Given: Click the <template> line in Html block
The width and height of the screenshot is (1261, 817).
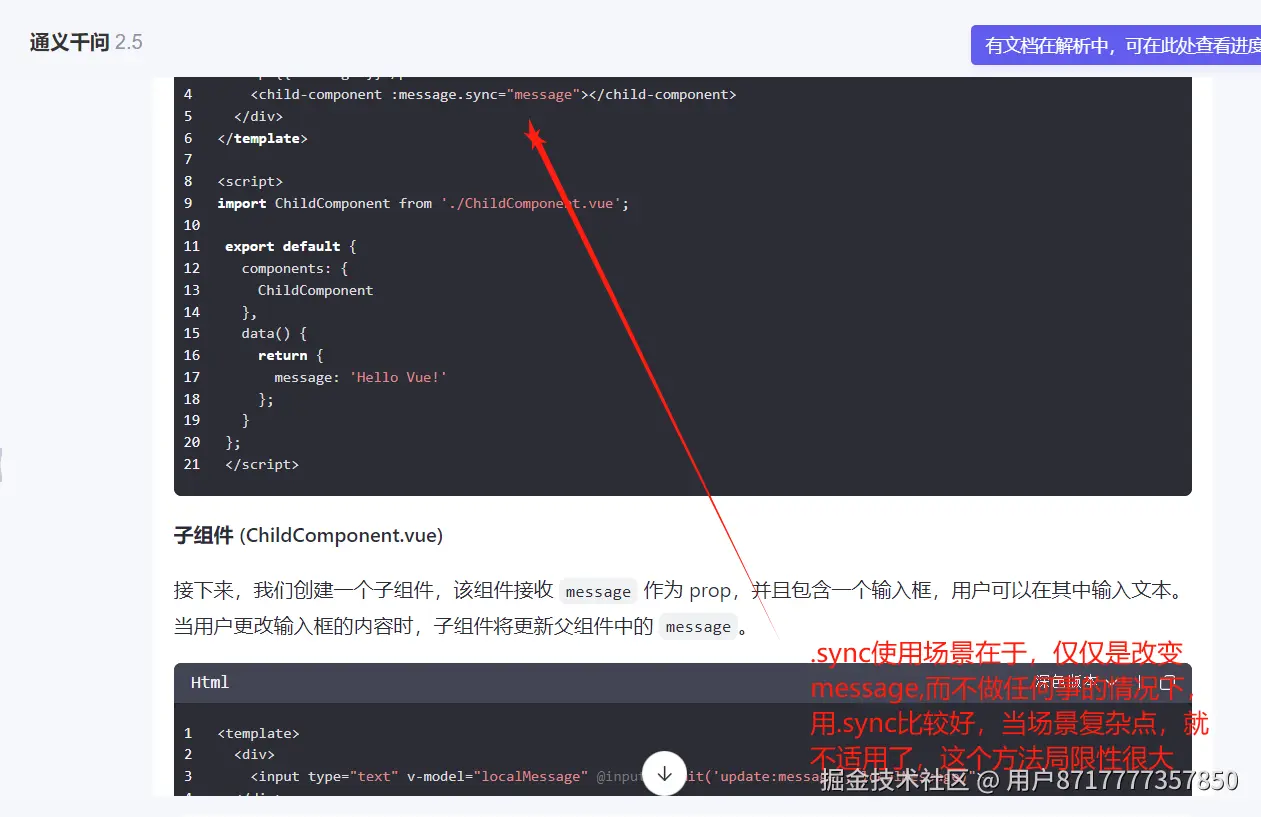Looking at the screenshot, I should [258, 733].
